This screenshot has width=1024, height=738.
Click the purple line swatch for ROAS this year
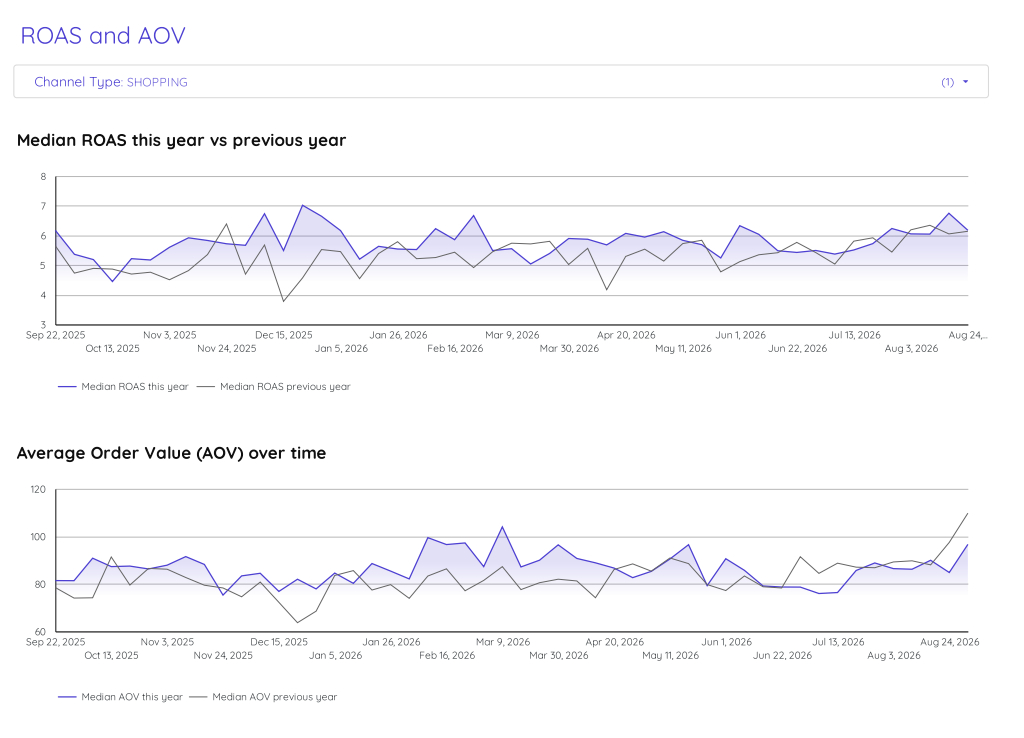(67, 387)
